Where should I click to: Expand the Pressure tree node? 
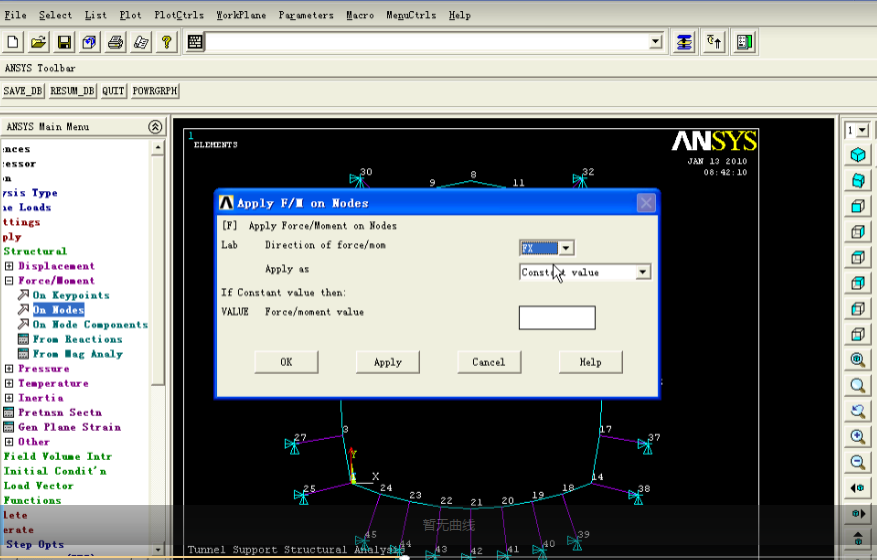point(9,368)
